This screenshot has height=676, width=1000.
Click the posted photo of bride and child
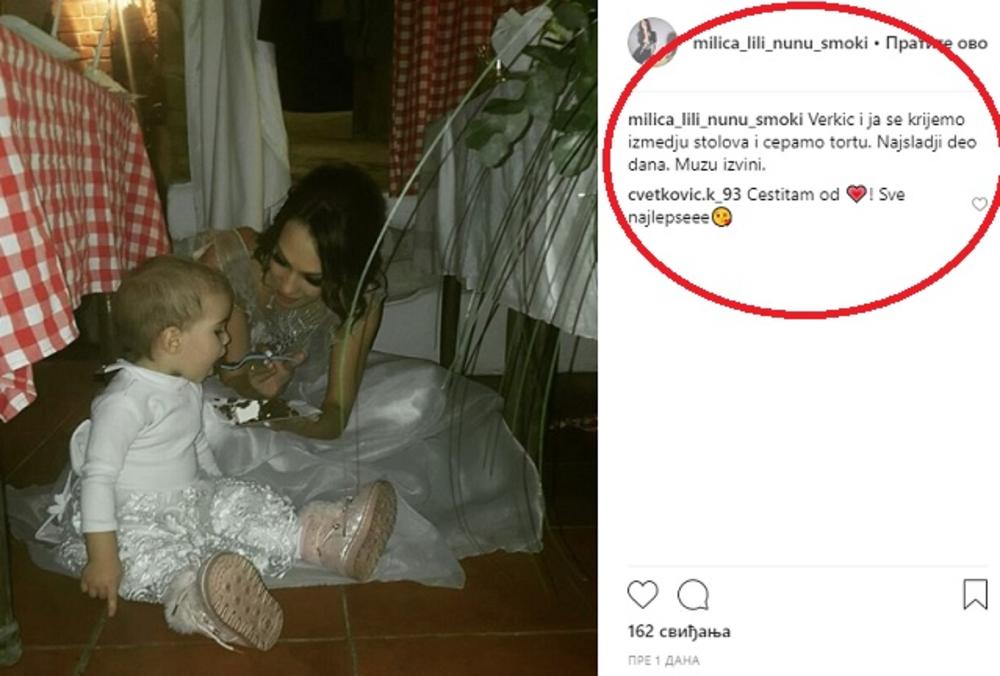298,338
